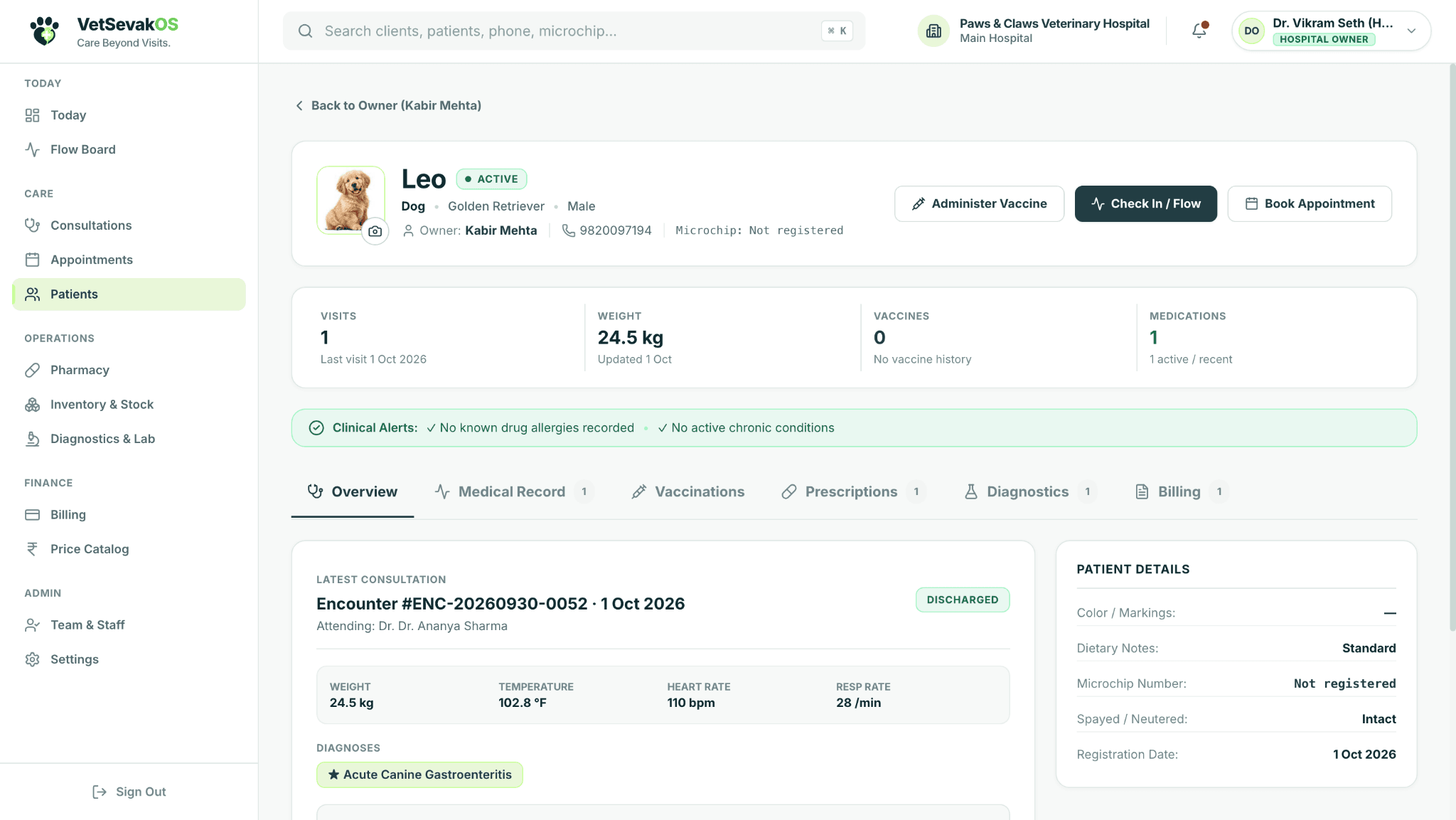Image resolution: width=1456 pixels, height=820 pixels.
Task: Click the page vertical scrollbar
Action: click(1452, 347)
